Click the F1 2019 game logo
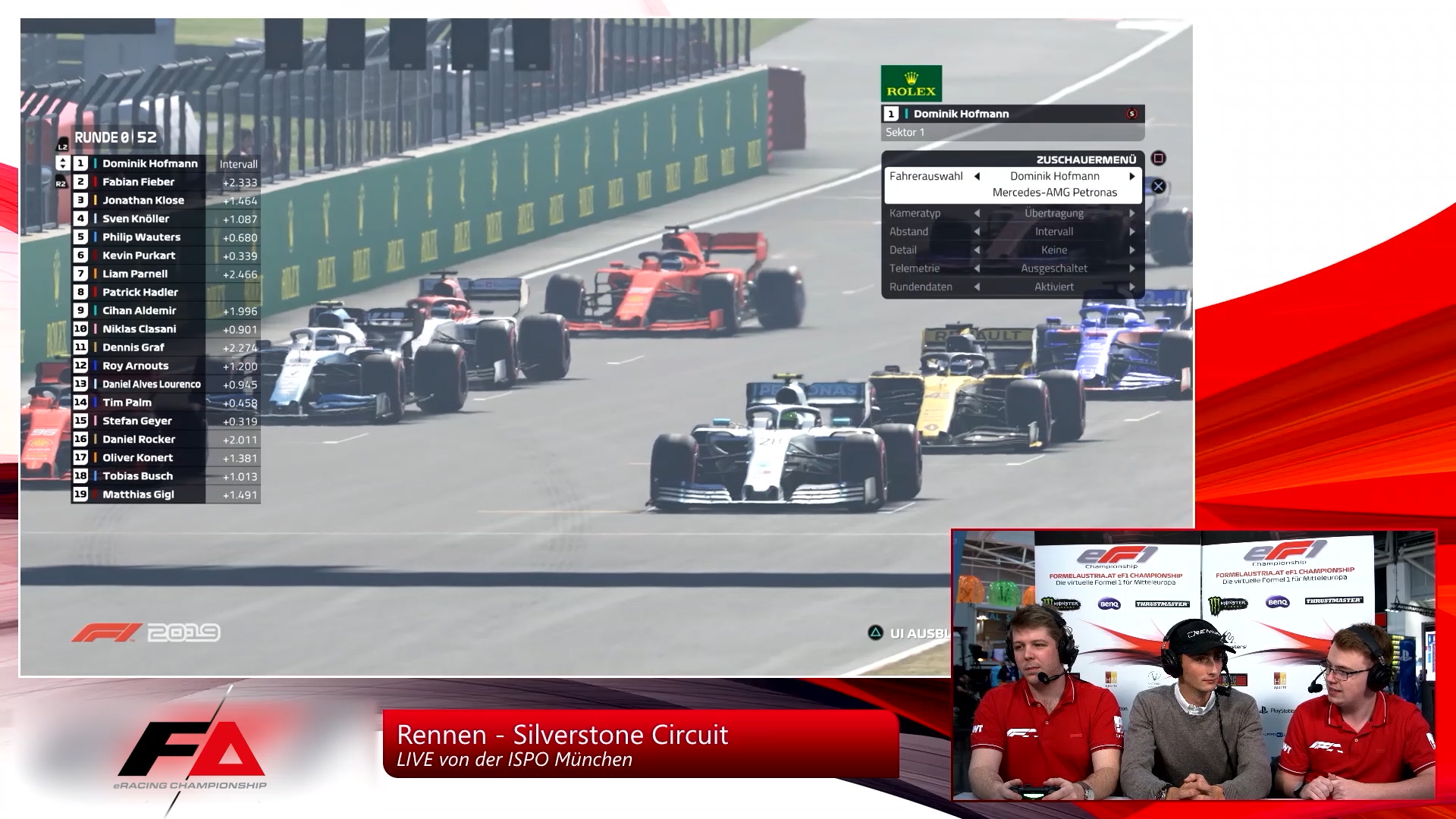The height and width of the screenshot is (819, 1456). (x=146, y=632)
